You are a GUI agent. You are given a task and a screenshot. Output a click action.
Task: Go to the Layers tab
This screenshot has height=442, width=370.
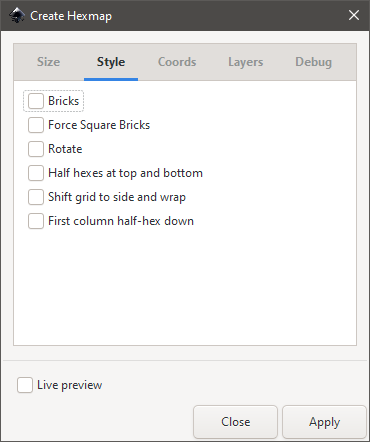(246, 62)
